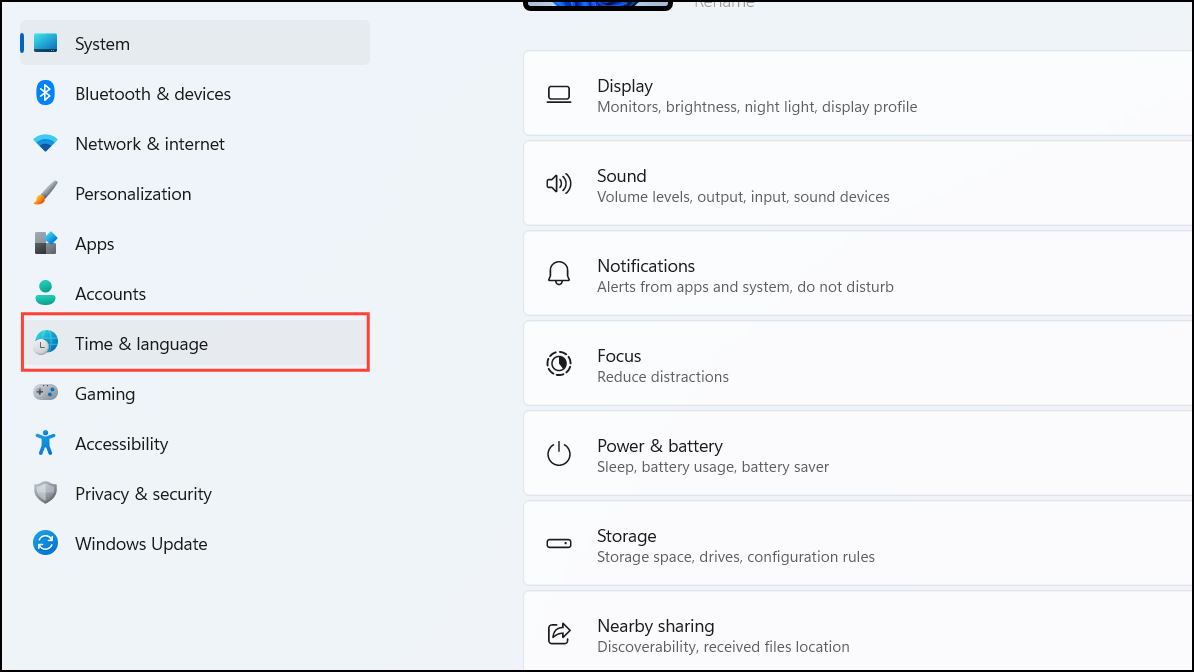Screen dimensions: 1194x672
Task: Click the Power & battery icon
Action: coord(560,453)
